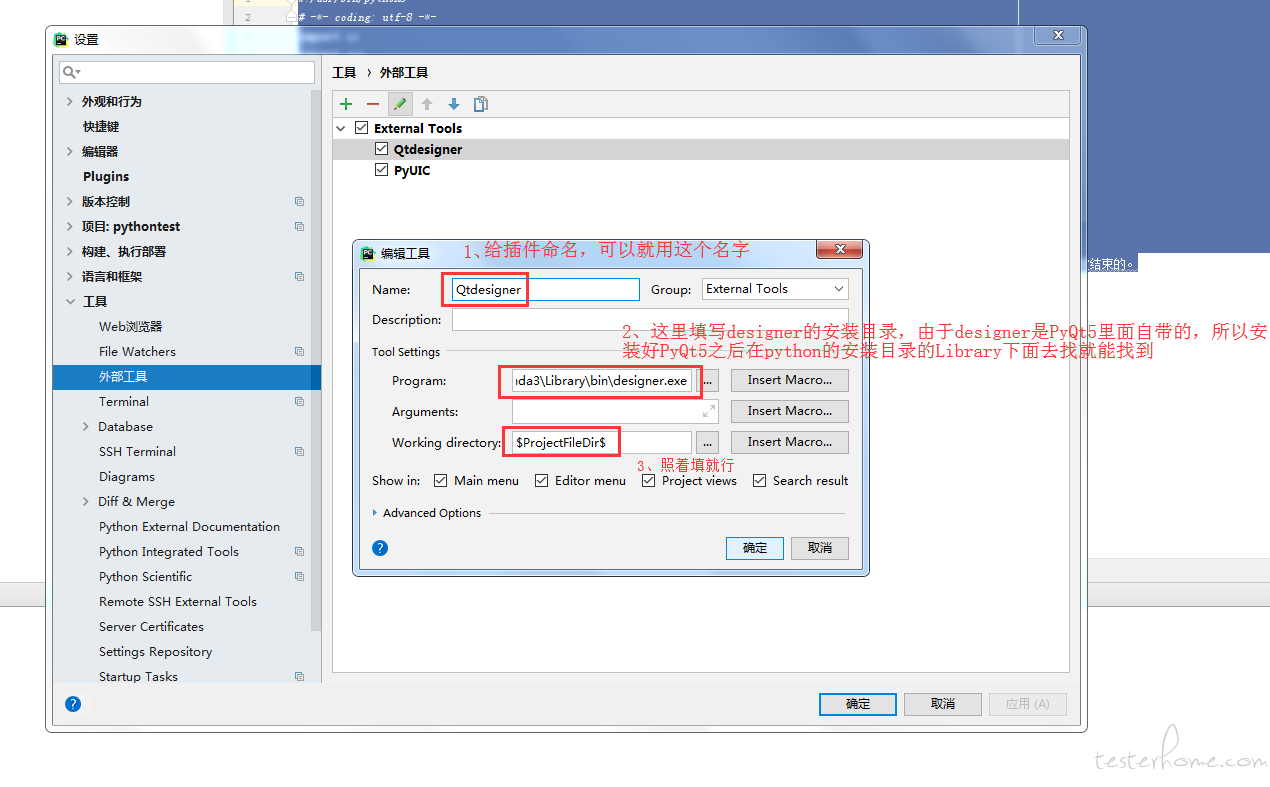Viewport: 1270px width, 787px height.
Task: Toggle the PyUIC tool checkbox
Action: click(x=381, y=170)
